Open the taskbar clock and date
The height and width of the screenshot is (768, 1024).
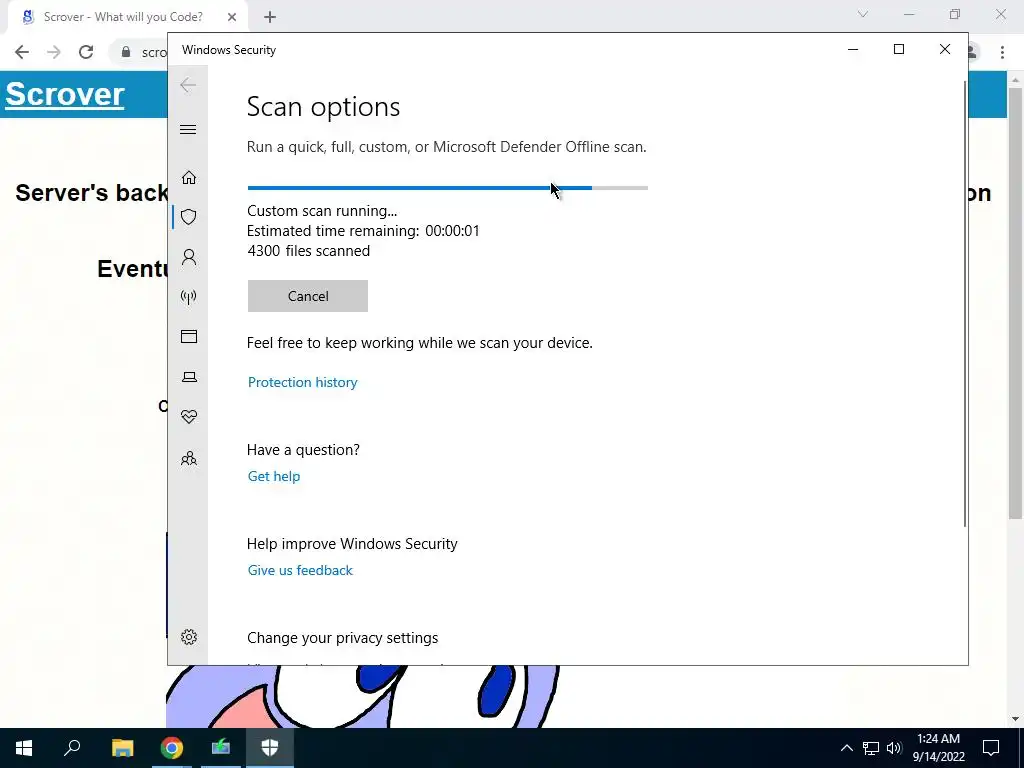(938, 748)
